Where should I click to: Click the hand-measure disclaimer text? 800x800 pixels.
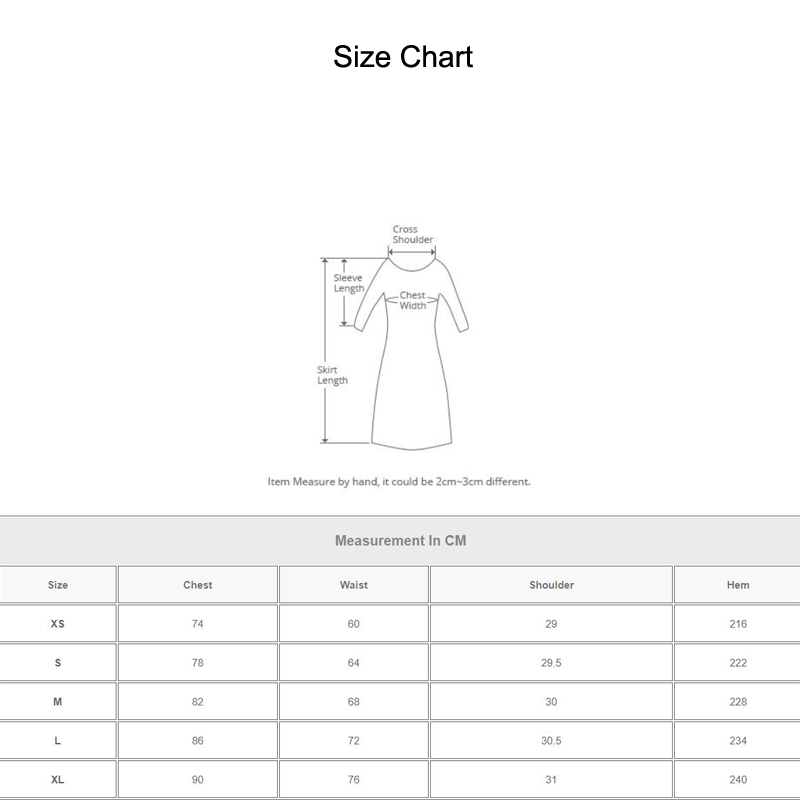coord(399,481)
